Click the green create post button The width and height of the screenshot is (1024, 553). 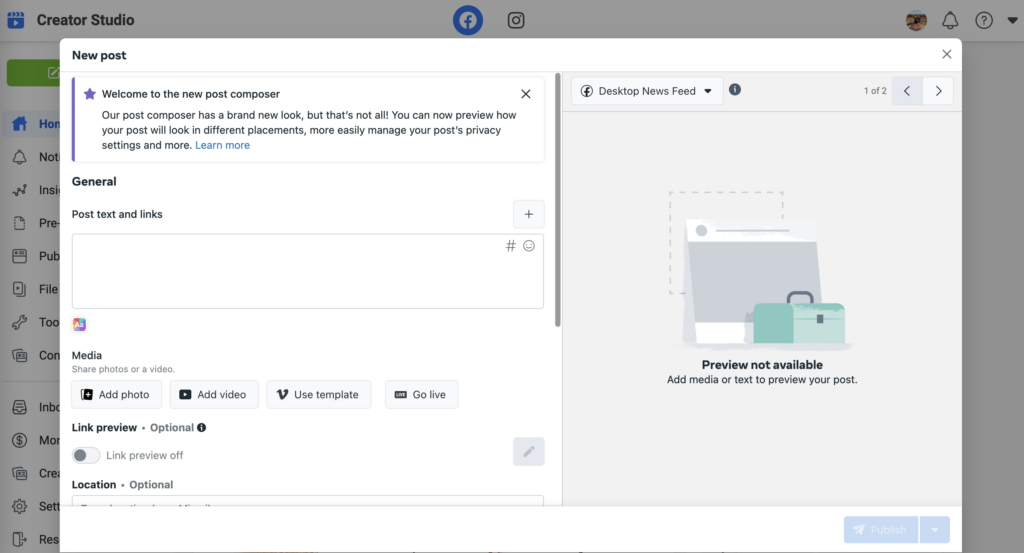(34, 72)
